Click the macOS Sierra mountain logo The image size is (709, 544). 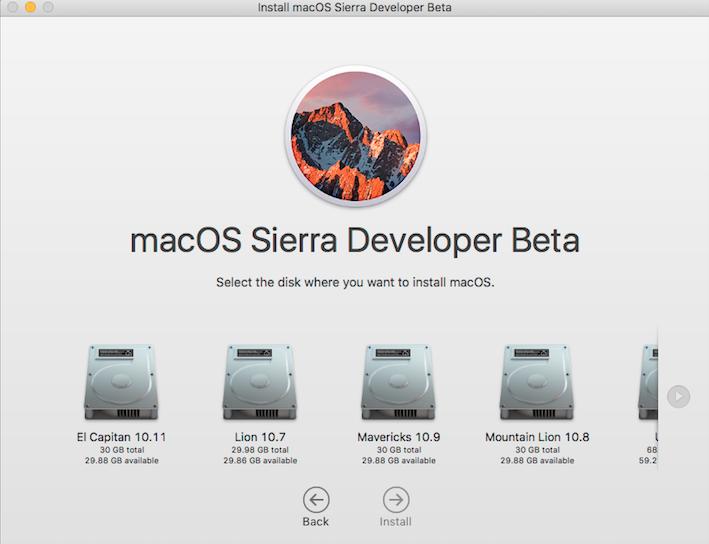tap(355, 137)
